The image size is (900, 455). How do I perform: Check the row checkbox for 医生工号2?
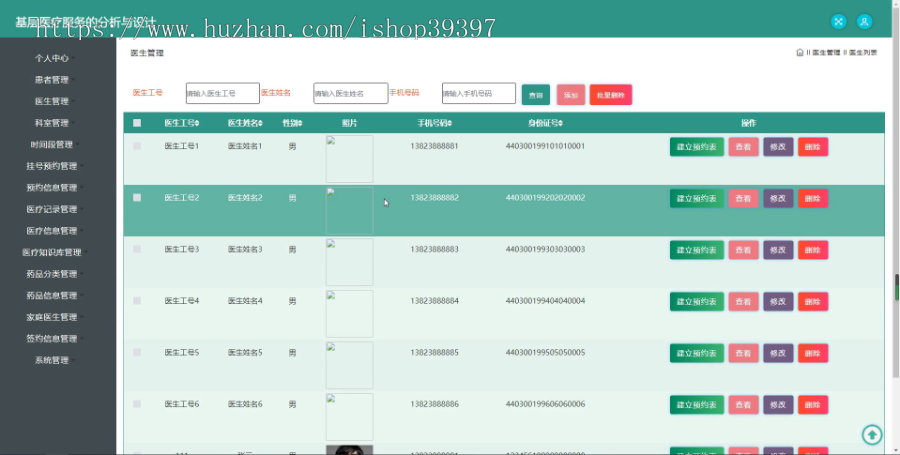(137, 197)
